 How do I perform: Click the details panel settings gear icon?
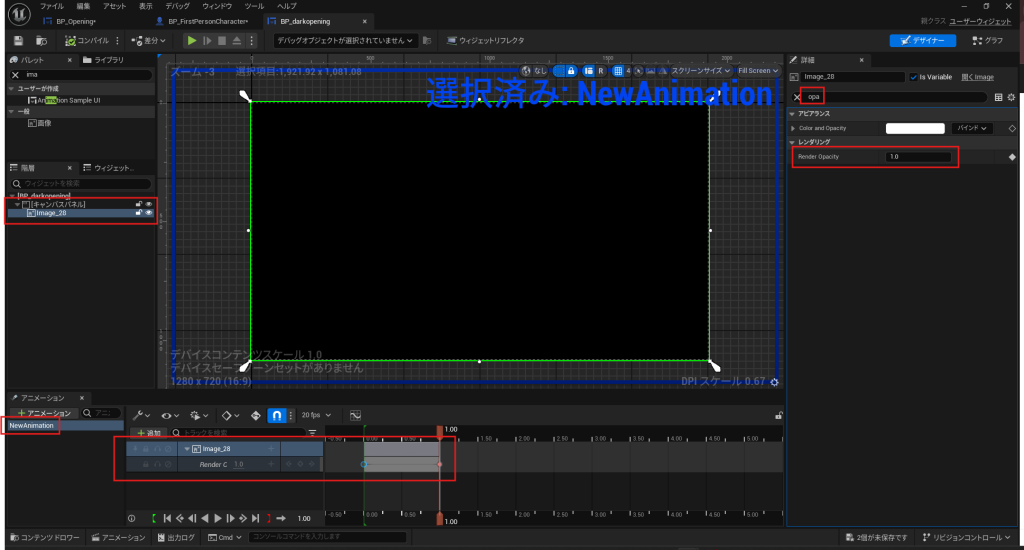1011,97
